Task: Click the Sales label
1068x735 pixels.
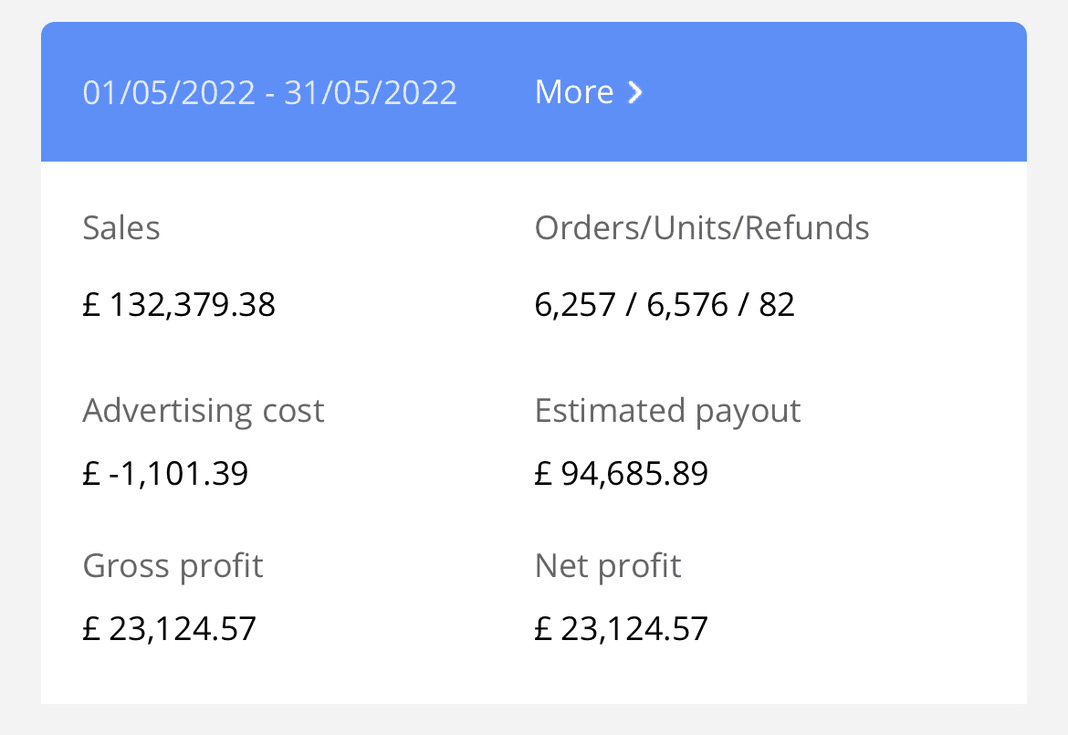Action: click(121, 228)
